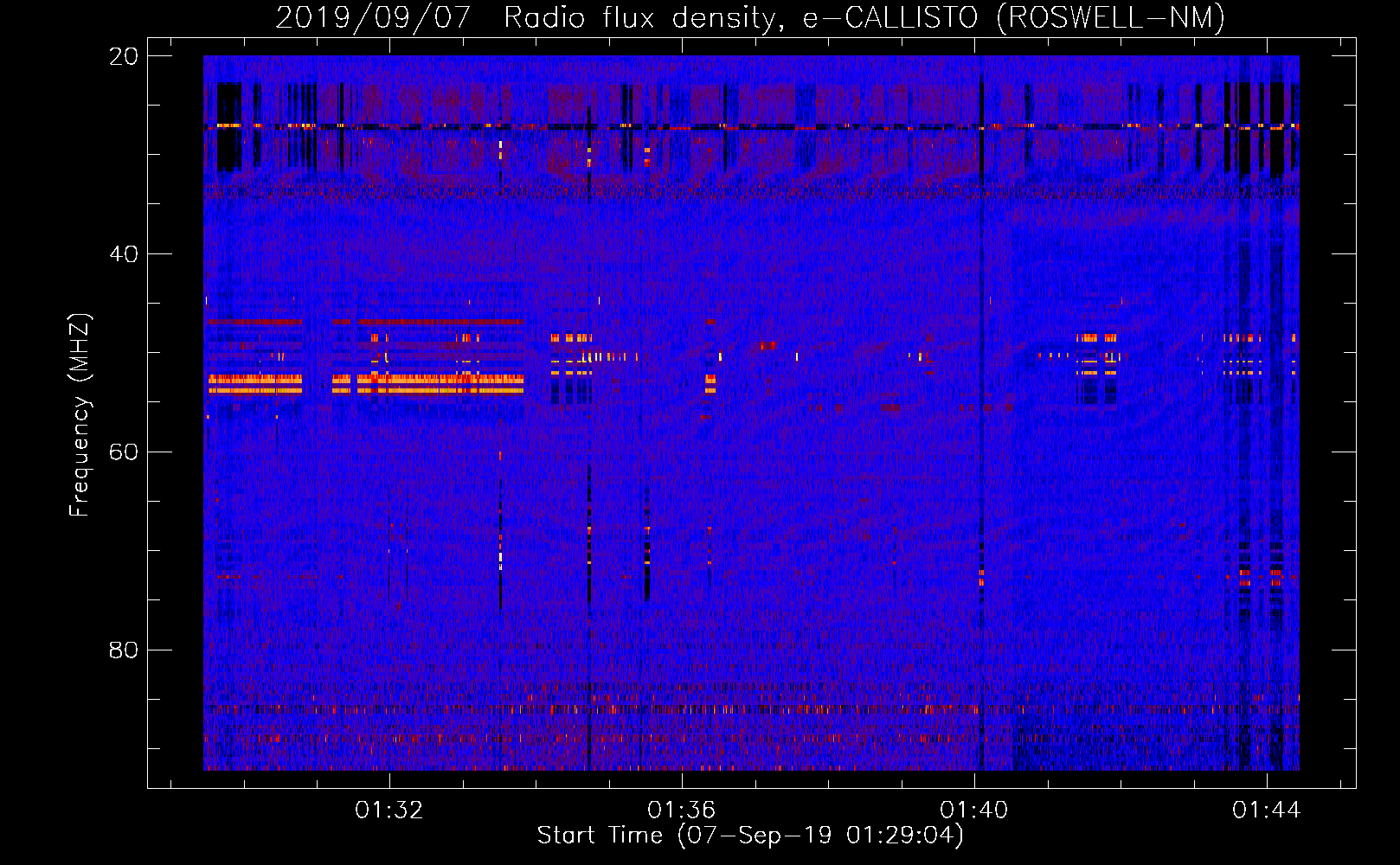Click the frequency tick label "40"
This screenshot has width=1400, height=865.
pyautogui.click(x=124, y=254)
